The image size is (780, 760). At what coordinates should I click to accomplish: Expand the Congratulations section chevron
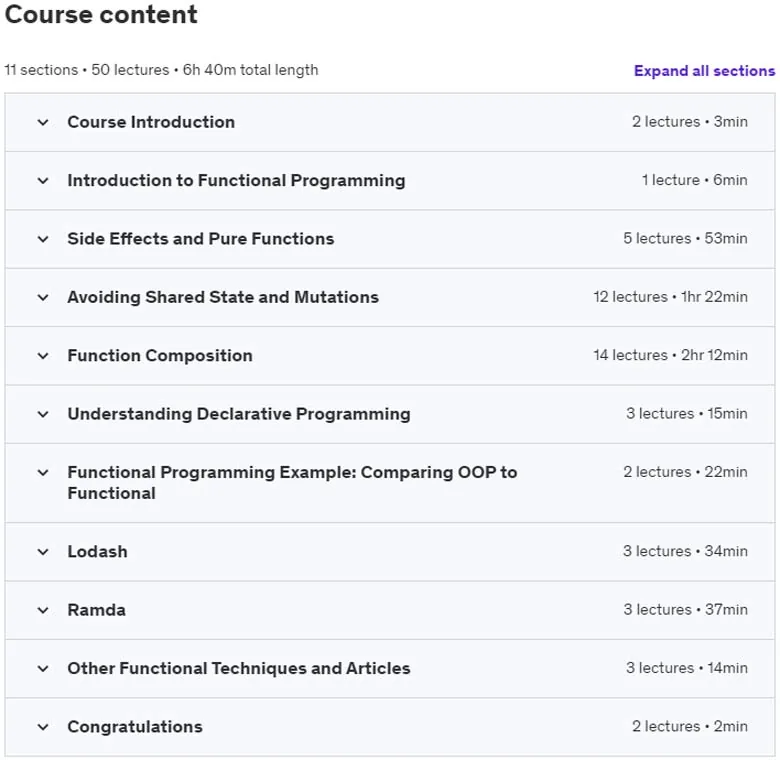[43, 727]
